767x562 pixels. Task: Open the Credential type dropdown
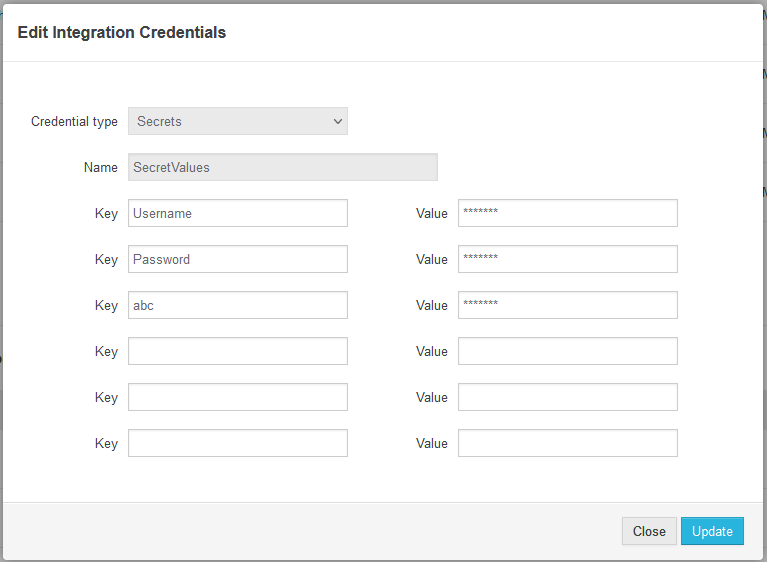point(237,121)
